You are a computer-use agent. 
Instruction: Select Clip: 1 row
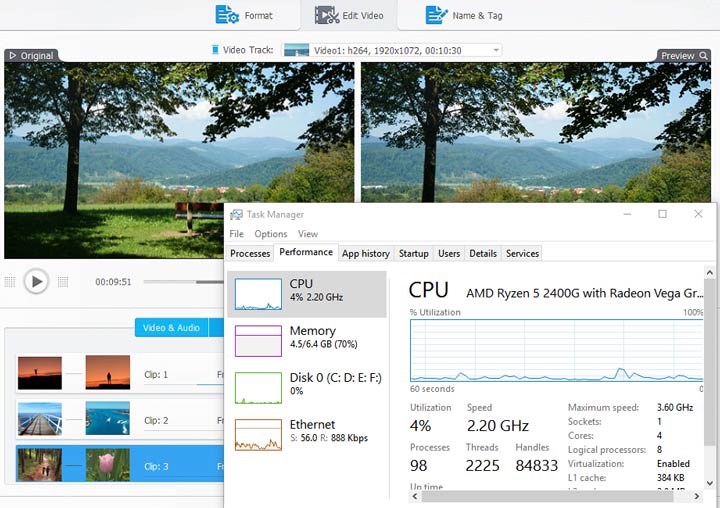[x=120, y=373]
